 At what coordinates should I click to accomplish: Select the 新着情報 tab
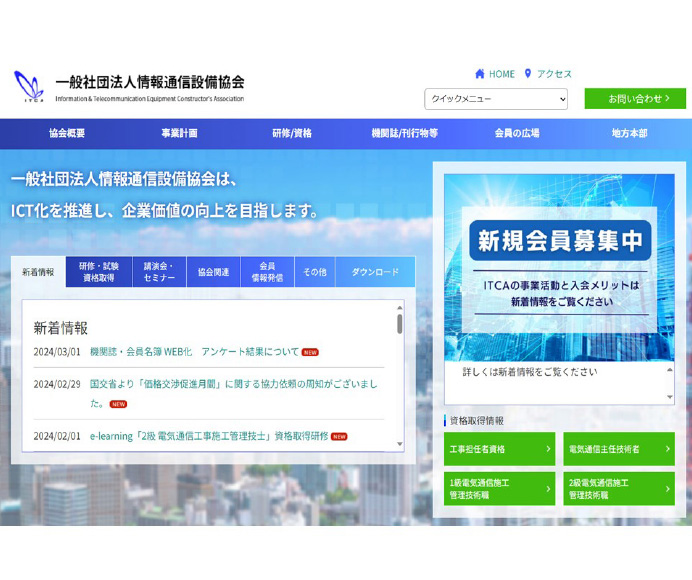pyautogui.click(x=38, y=272)
